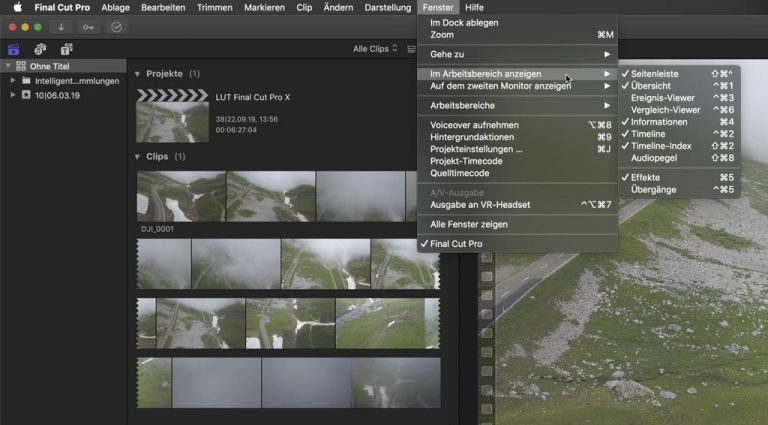Click the import media arrow button
Viewport: 768px width, 425px height.
tap(61, 27)
